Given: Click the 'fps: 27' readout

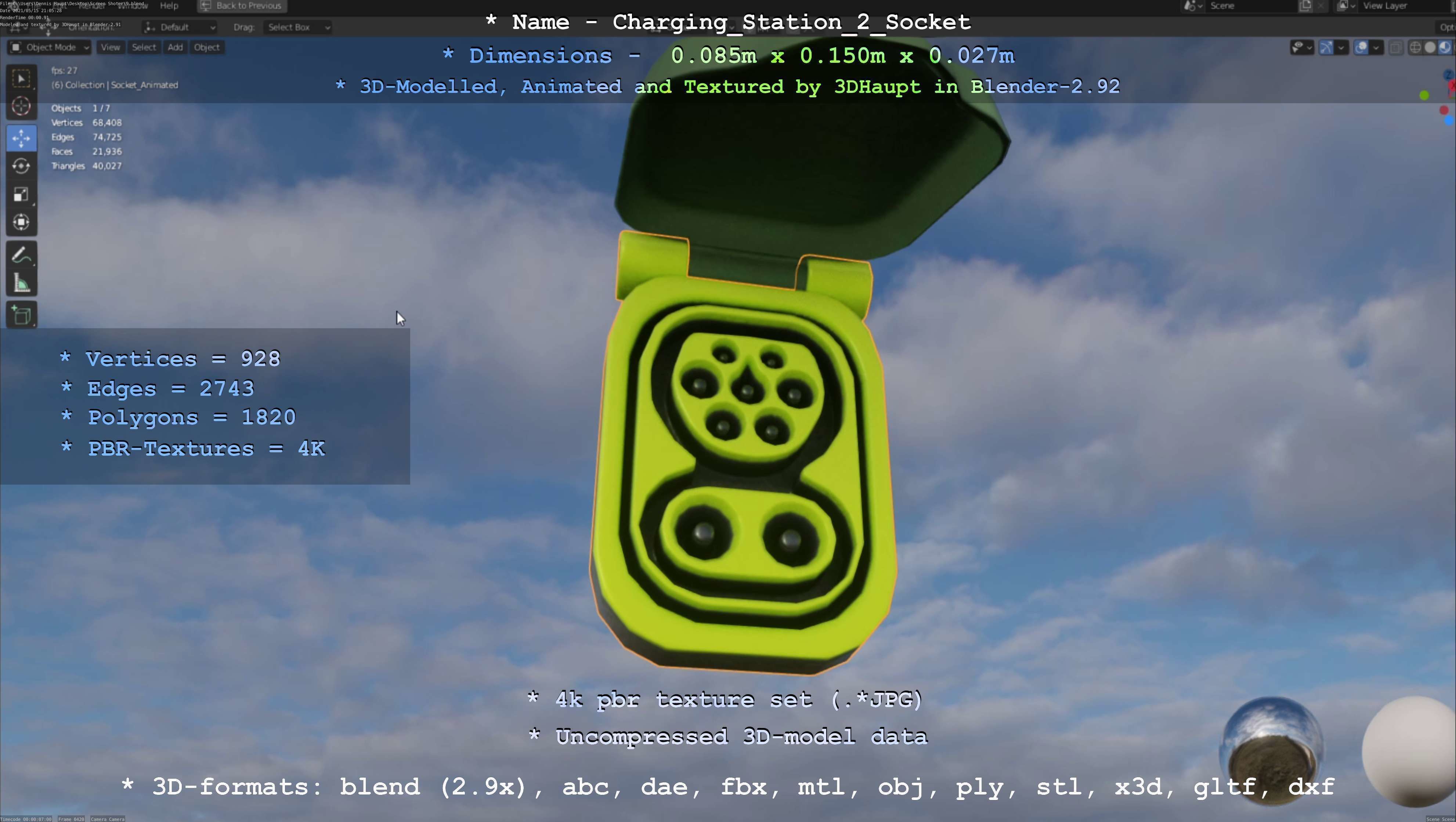Looking at the screenshot, I should click(64, 70).
